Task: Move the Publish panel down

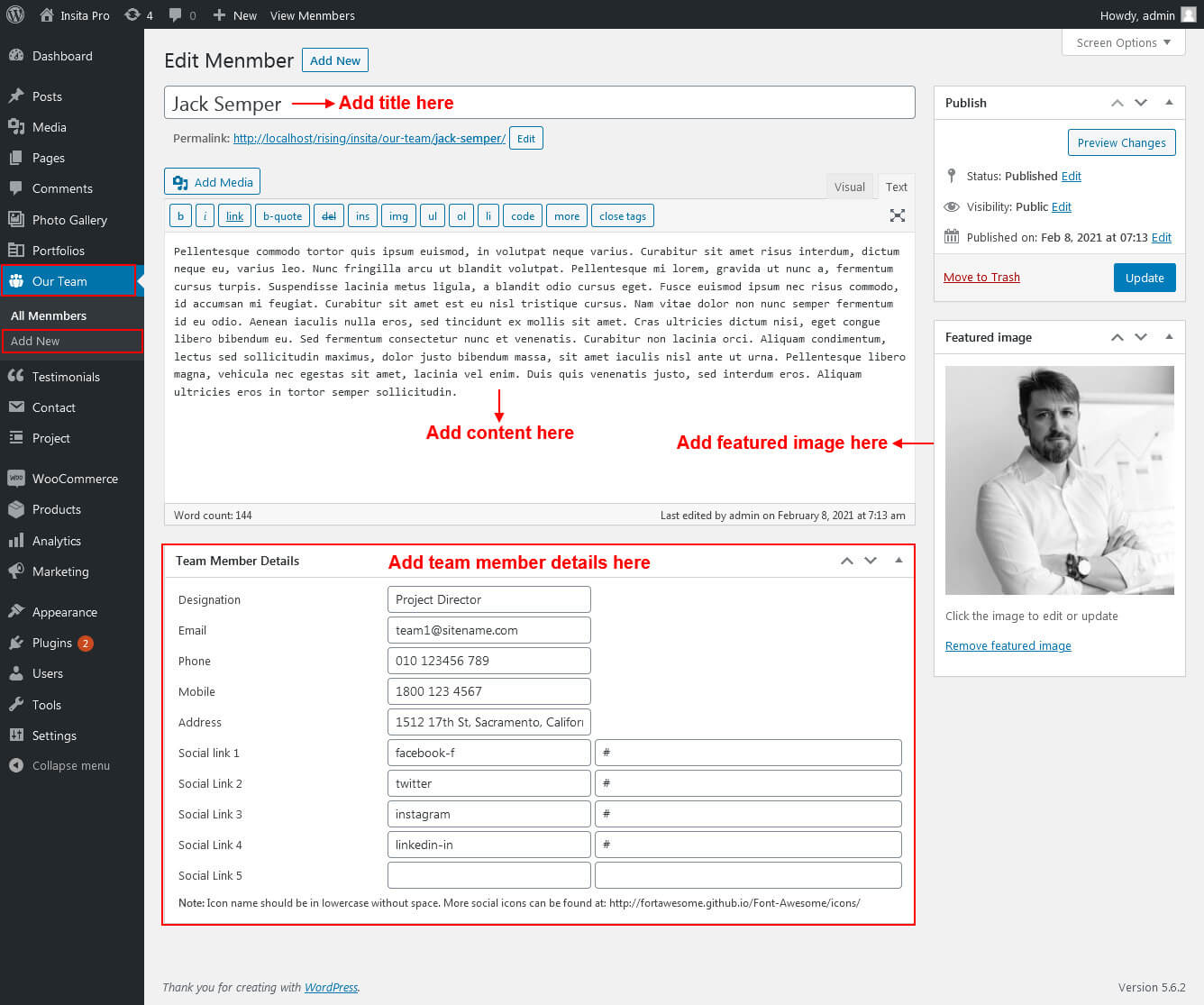Action: 1141,103
